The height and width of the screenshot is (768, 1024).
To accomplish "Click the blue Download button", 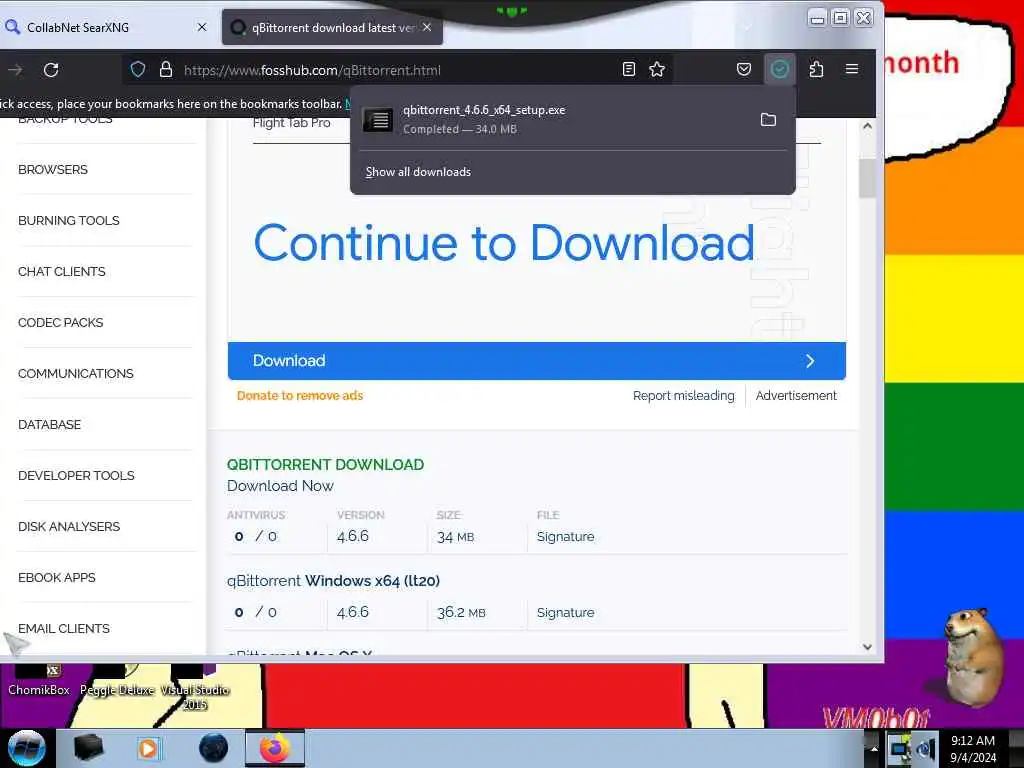I will 536,360.
